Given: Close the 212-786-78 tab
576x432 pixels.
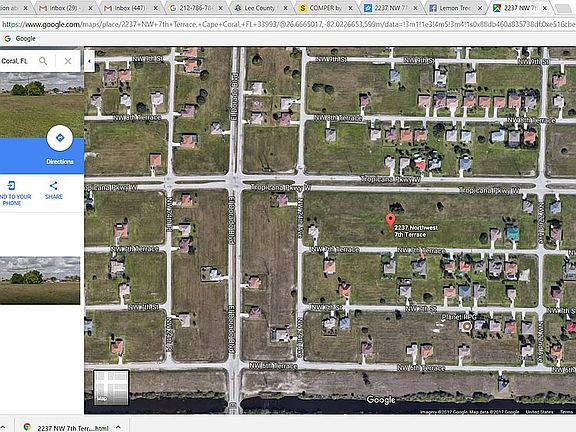Looking at the screenshot, I should pyautogui.click(x=220, y=8).
